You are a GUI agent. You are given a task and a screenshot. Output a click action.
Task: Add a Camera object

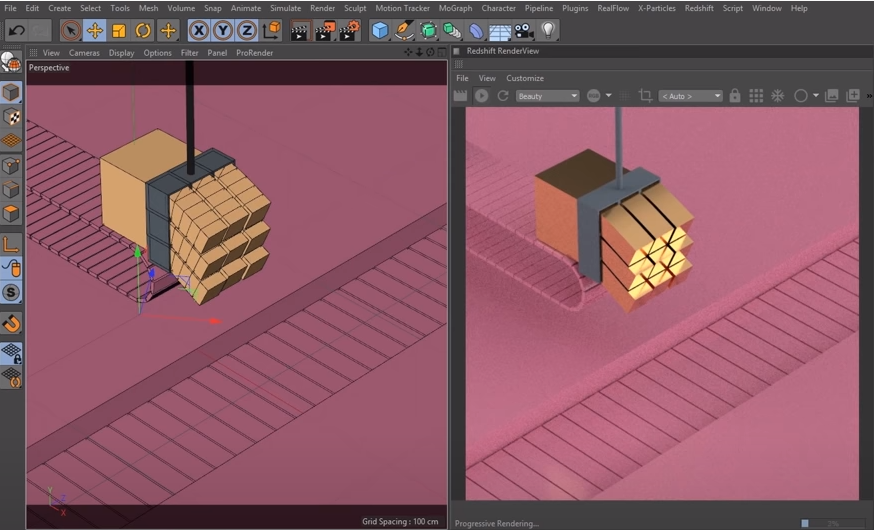pyautogui.click(x=524, y=31)
